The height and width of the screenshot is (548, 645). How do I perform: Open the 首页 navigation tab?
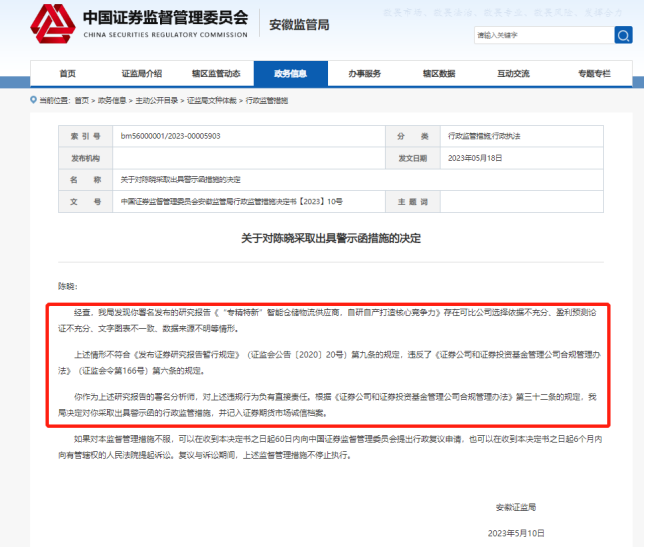click(67, 74)
